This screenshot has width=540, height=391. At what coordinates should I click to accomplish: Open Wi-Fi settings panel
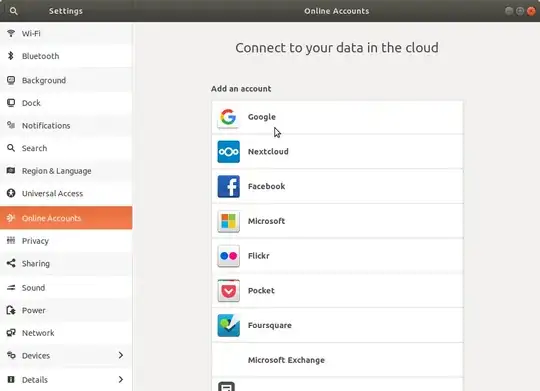[x=66, y=33]
